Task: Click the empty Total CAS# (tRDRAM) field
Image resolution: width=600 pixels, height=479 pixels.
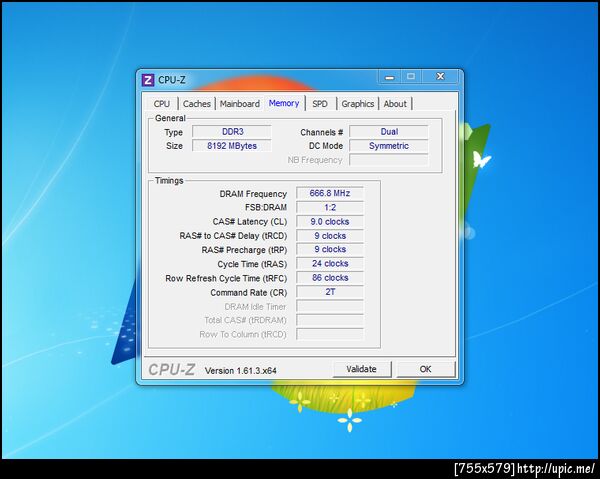Action: [x=330, y=320]
